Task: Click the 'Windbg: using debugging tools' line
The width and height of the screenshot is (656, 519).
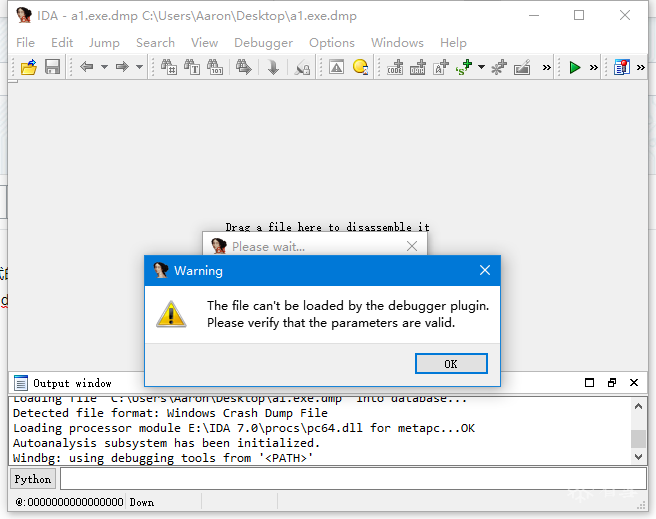Action: coord(163,458)
